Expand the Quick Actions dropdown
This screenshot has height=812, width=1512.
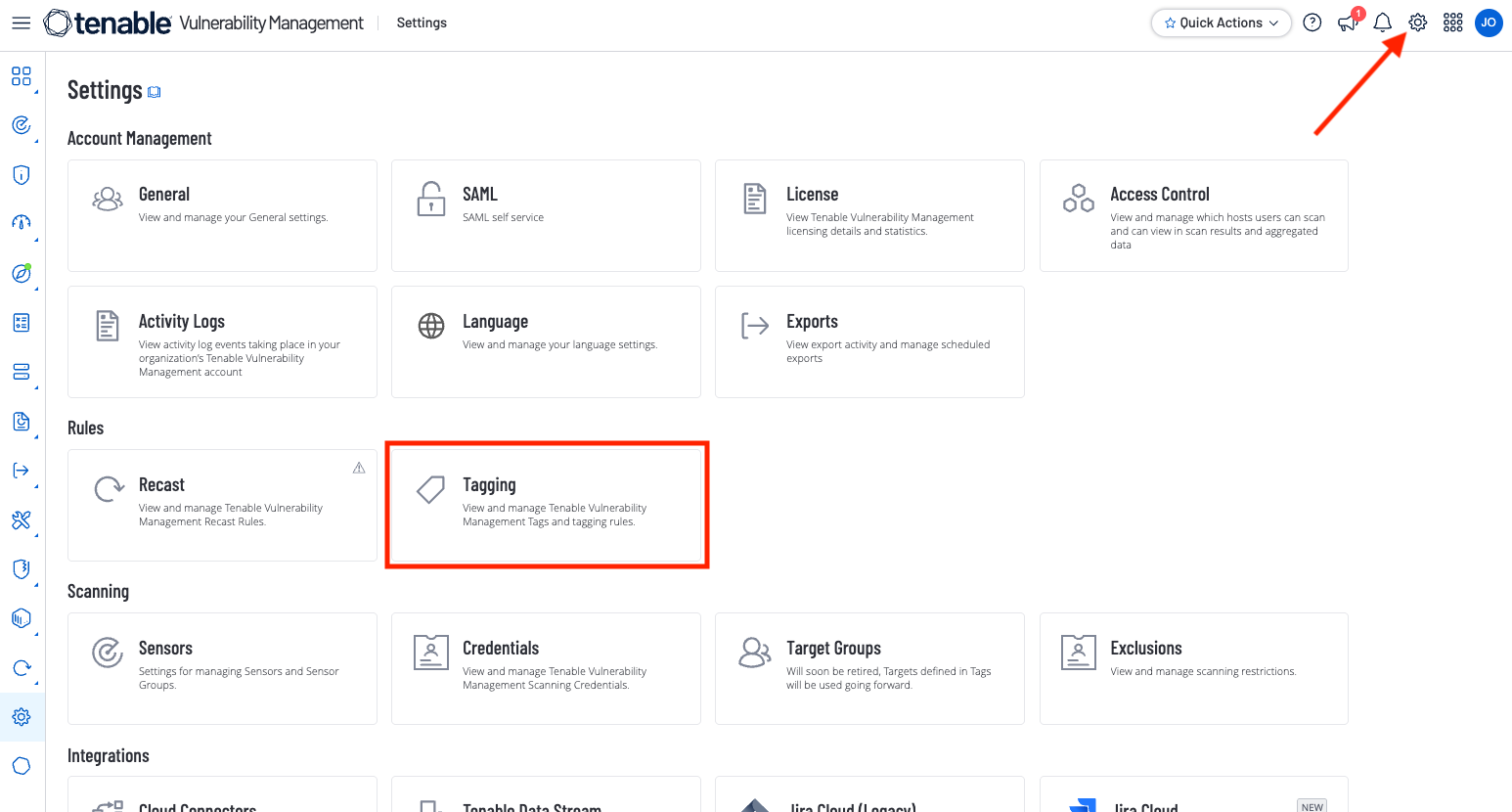[x=1221, y=23]
